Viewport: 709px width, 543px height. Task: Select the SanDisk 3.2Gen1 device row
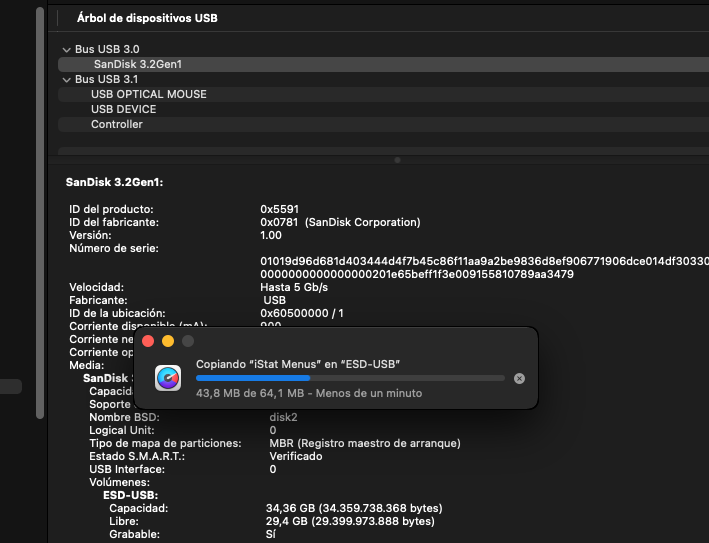pos(383,64)
